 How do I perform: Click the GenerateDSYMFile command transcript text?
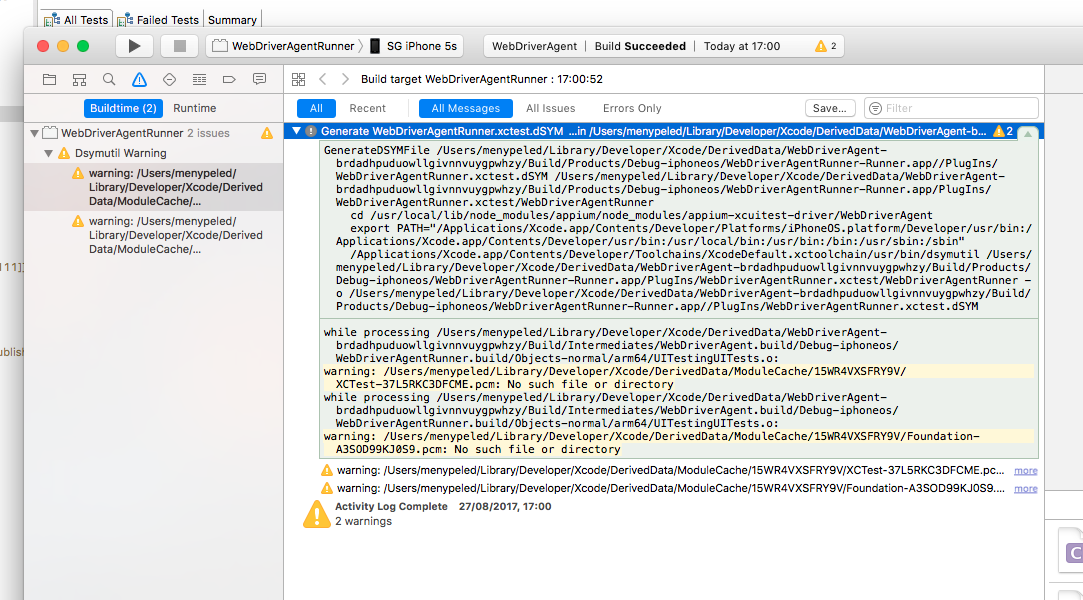click(679, 229)
